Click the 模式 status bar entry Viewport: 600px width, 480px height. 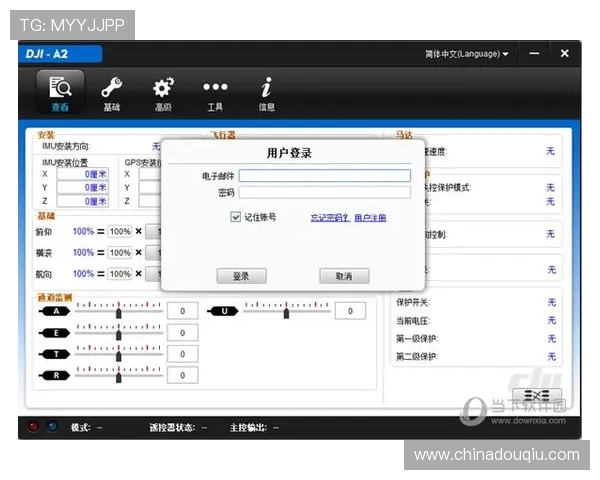pyautogui.click(x=86, y=427)
